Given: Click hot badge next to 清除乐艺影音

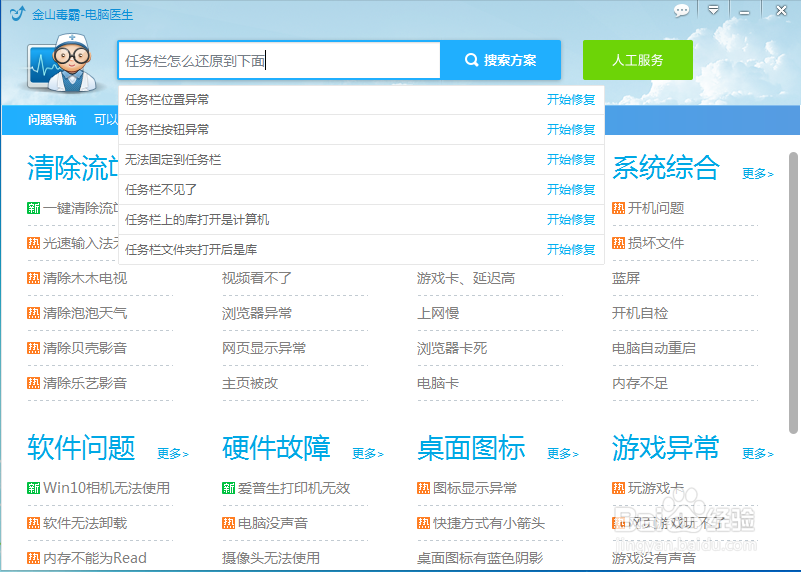Looking at the screenshot, I should (x=34, y=383).
